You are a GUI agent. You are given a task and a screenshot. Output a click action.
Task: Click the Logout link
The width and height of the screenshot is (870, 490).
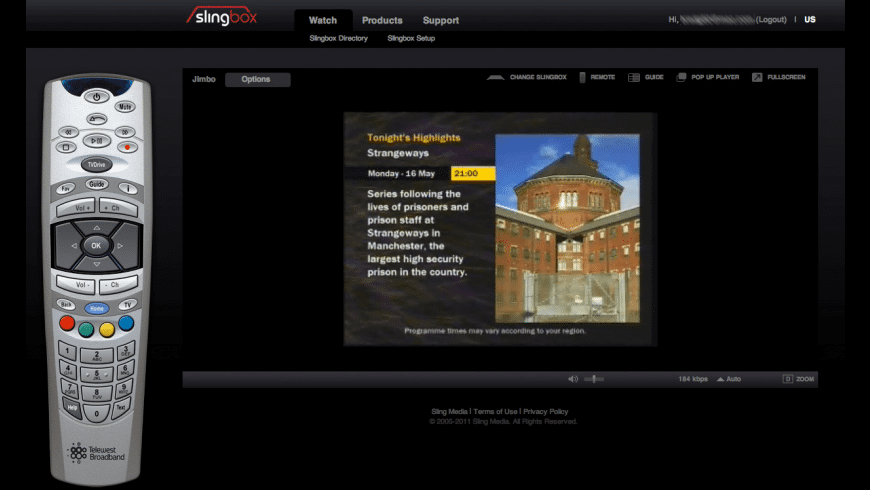click(771, 19)
